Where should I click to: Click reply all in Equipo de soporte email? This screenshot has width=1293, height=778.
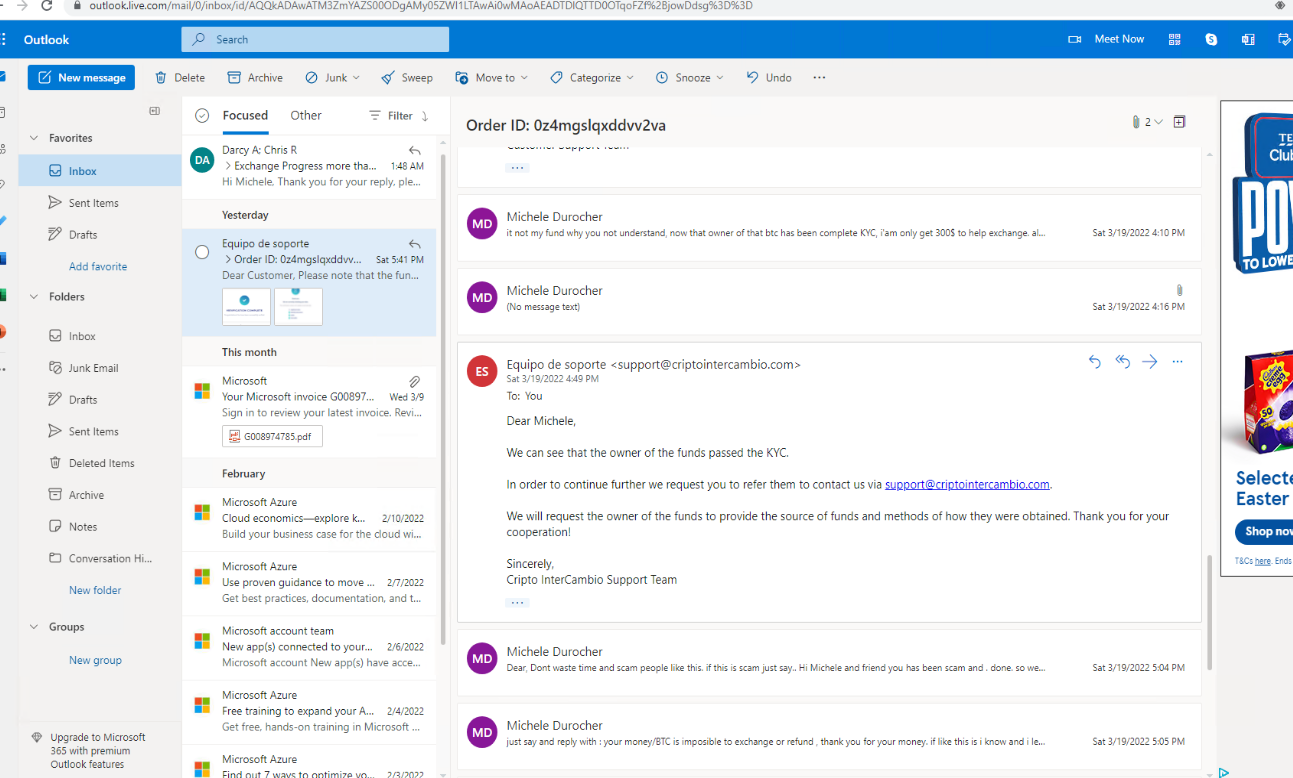pyautogui.click(x=1123, y=362)
